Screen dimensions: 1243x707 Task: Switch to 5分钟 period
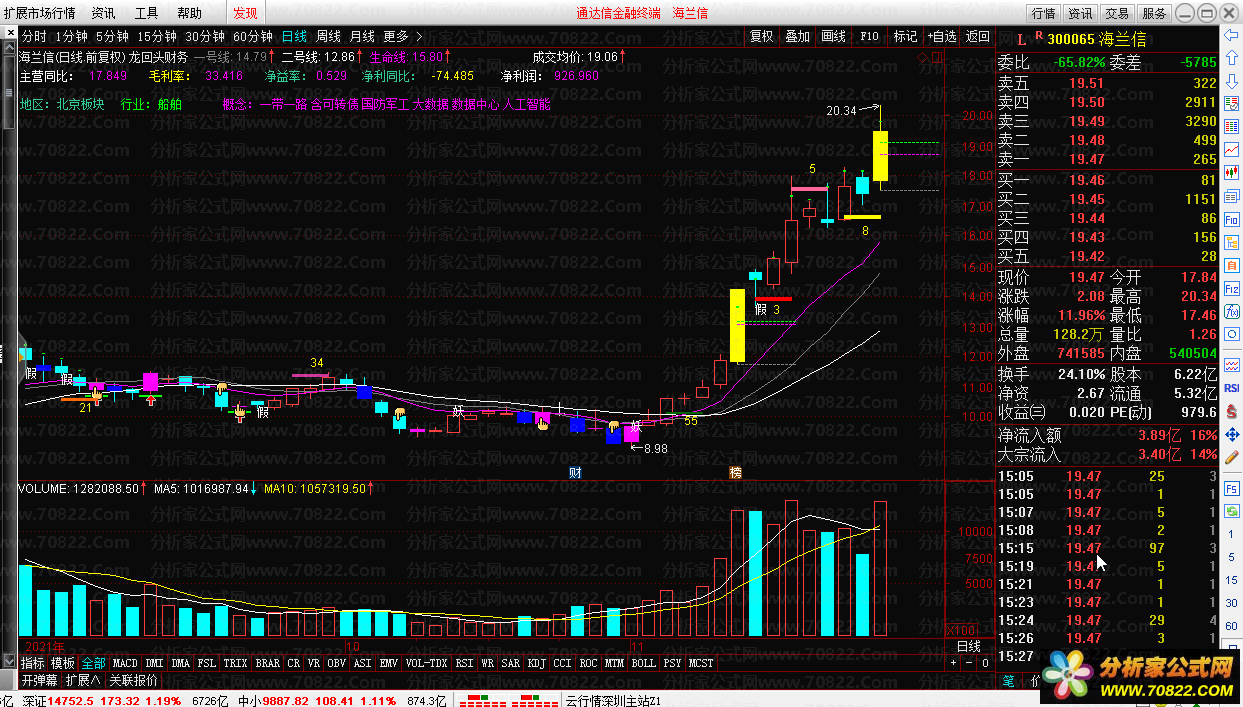tap(112, 36)
